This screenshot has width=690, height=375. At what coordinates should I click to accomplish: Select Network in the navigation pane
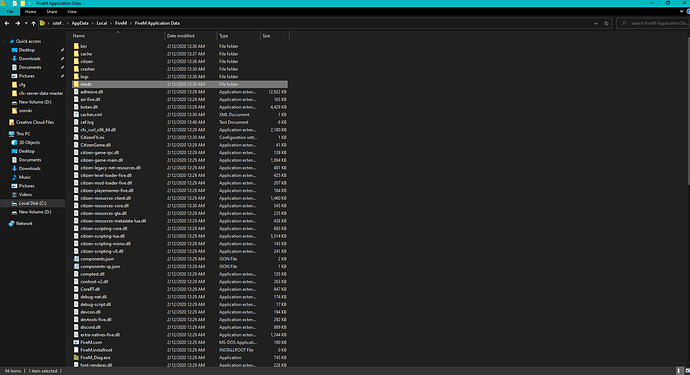point(24,224)
